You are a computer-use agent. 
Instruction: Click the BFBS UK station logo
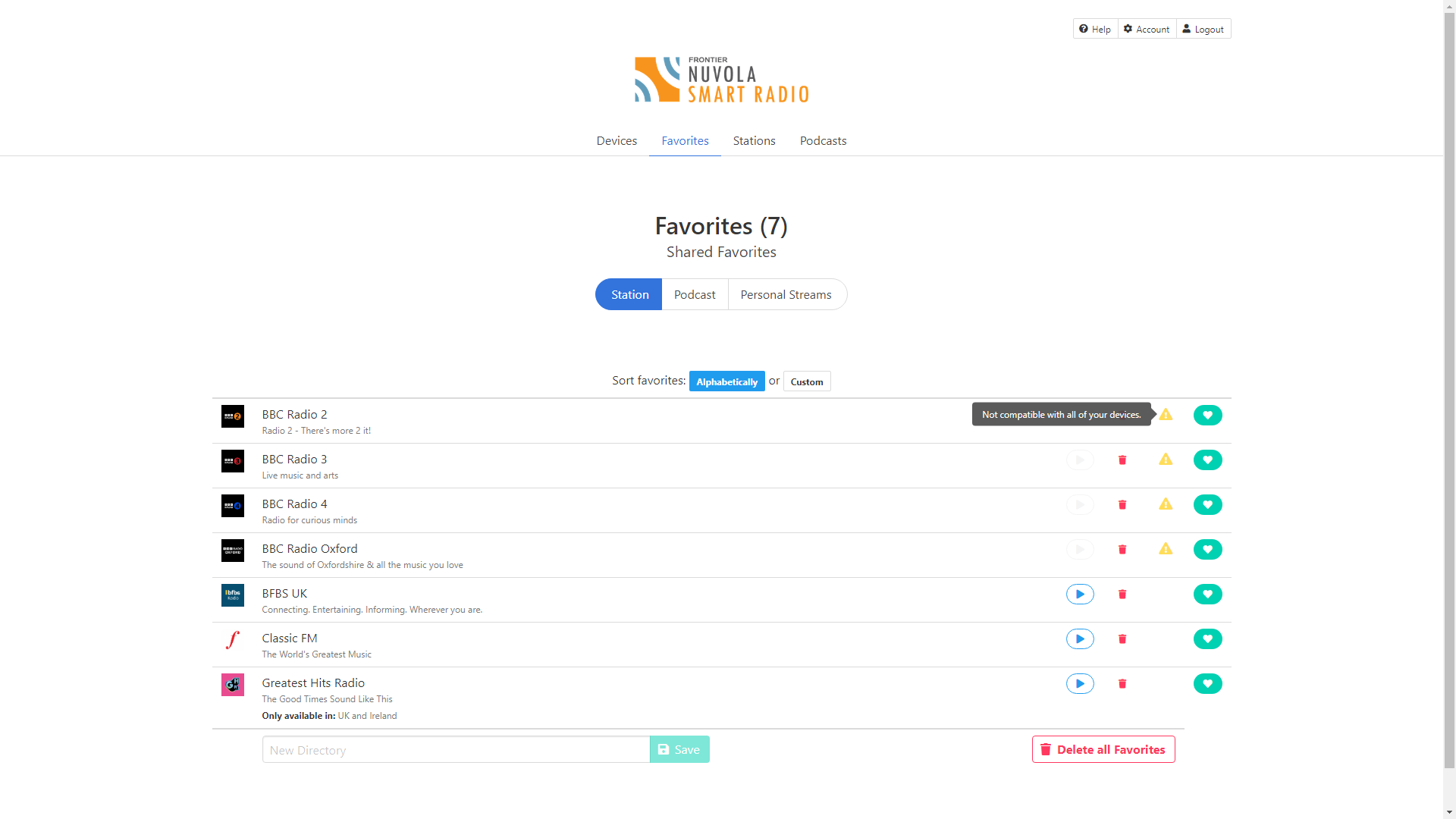(233, 595)
